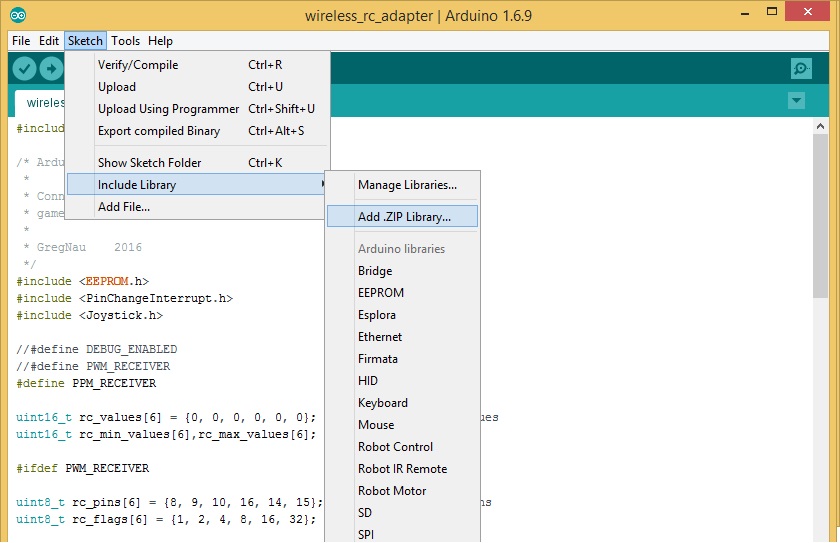The height and width of the screenshot is (543, 840).
Task: Click the editor scrollbar up arrow
Action: click(x=820, y=126)
